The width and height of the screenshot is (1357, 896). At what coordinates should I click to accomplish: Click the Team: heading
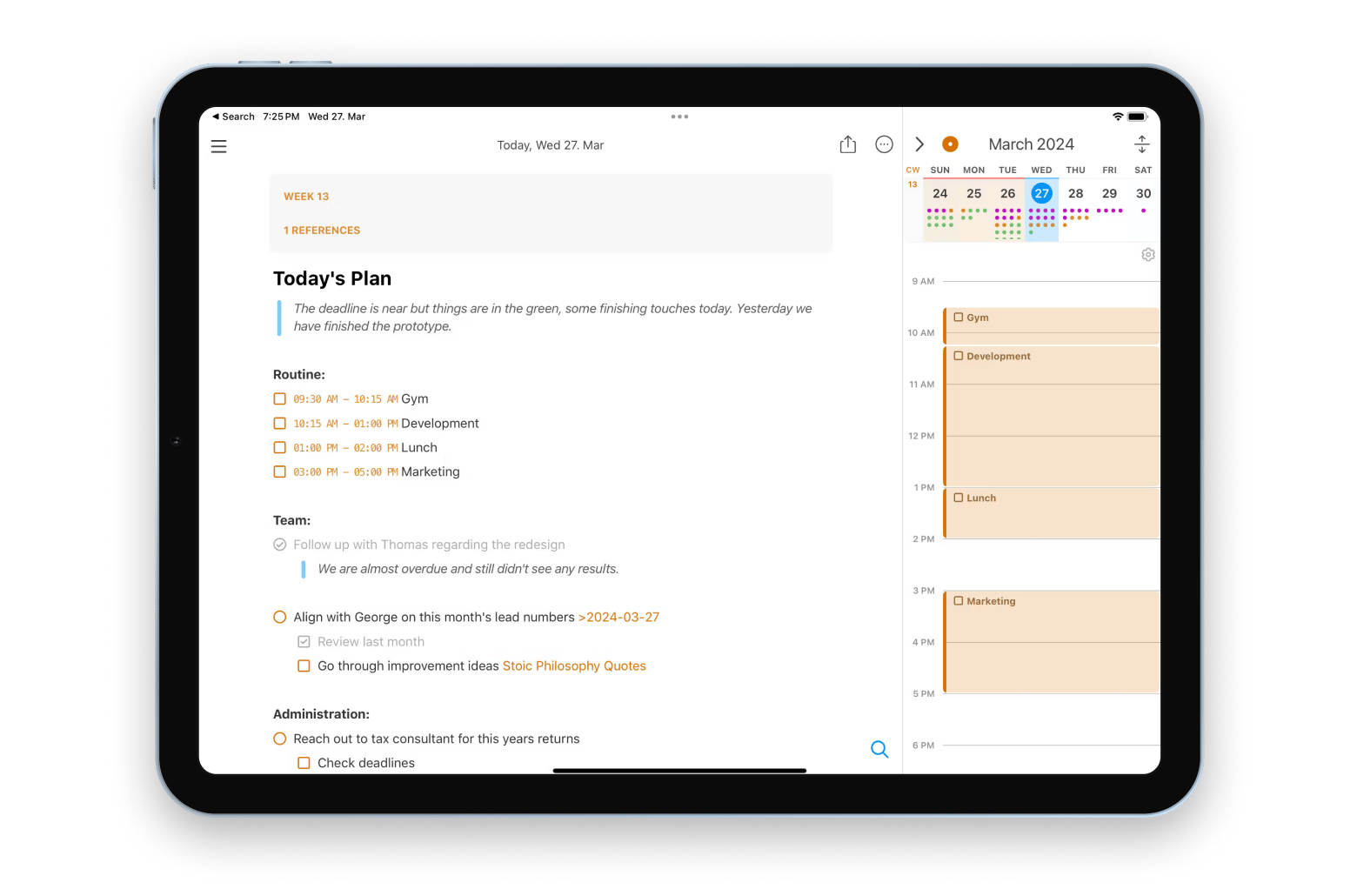pyautogui.click(x=291, y=520)
